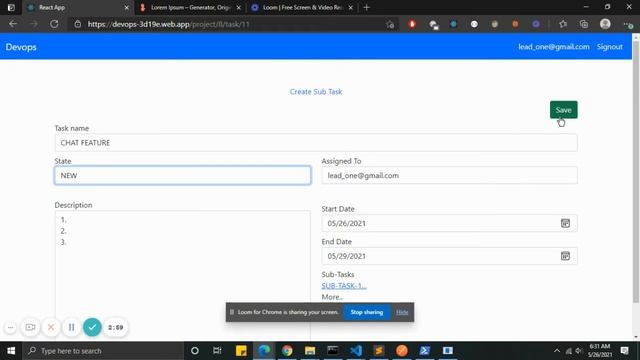Image resolution: width=640 pixels, height=360 pixels.
Task: Click the Type here to search box
Action: [103, 351]
